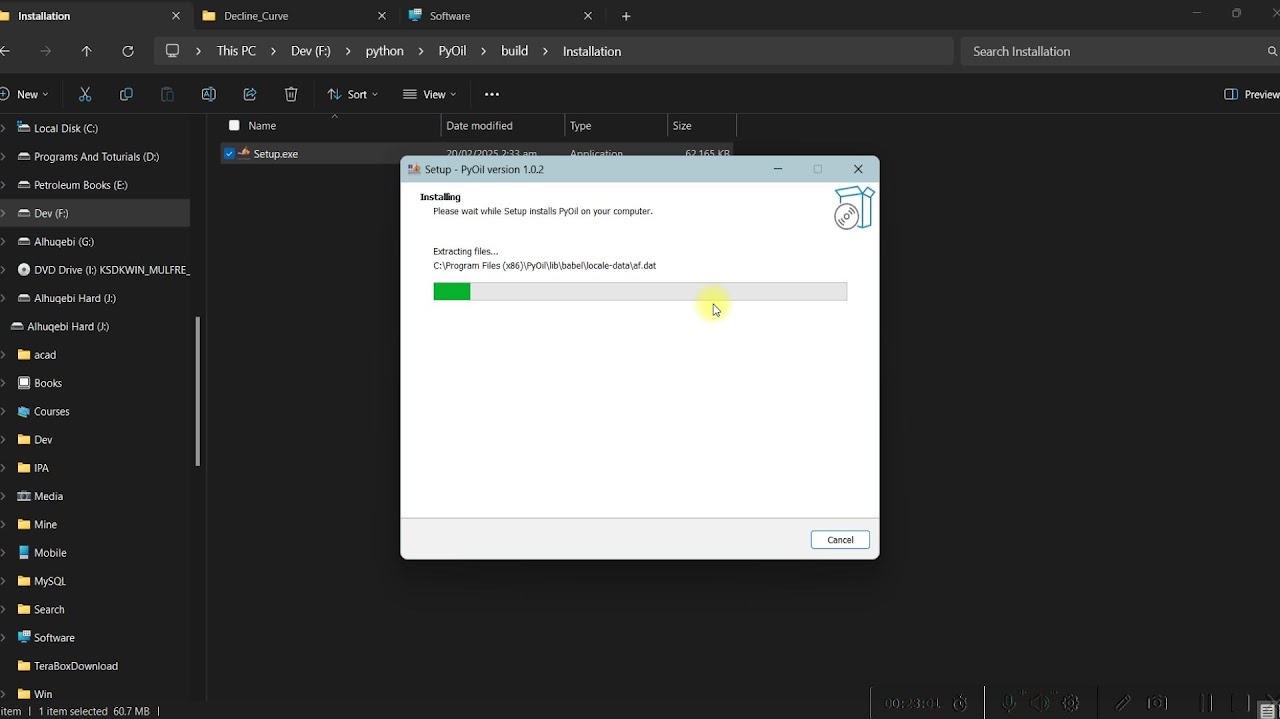The image size is (1280, 719).
Task: Close the Decline_Curve tab
Action: pyautogui.click(x=382, y=16)
